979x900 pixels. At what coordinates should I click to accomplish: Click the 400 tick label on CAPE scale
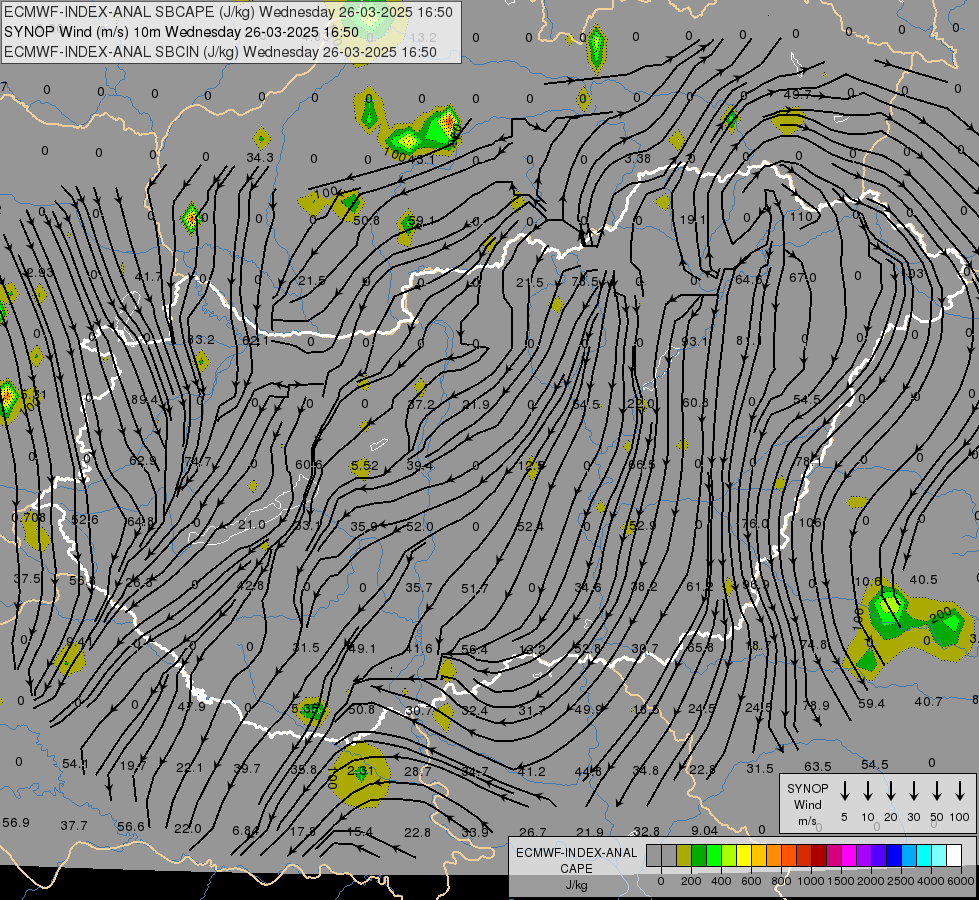[x=721, y=881]
